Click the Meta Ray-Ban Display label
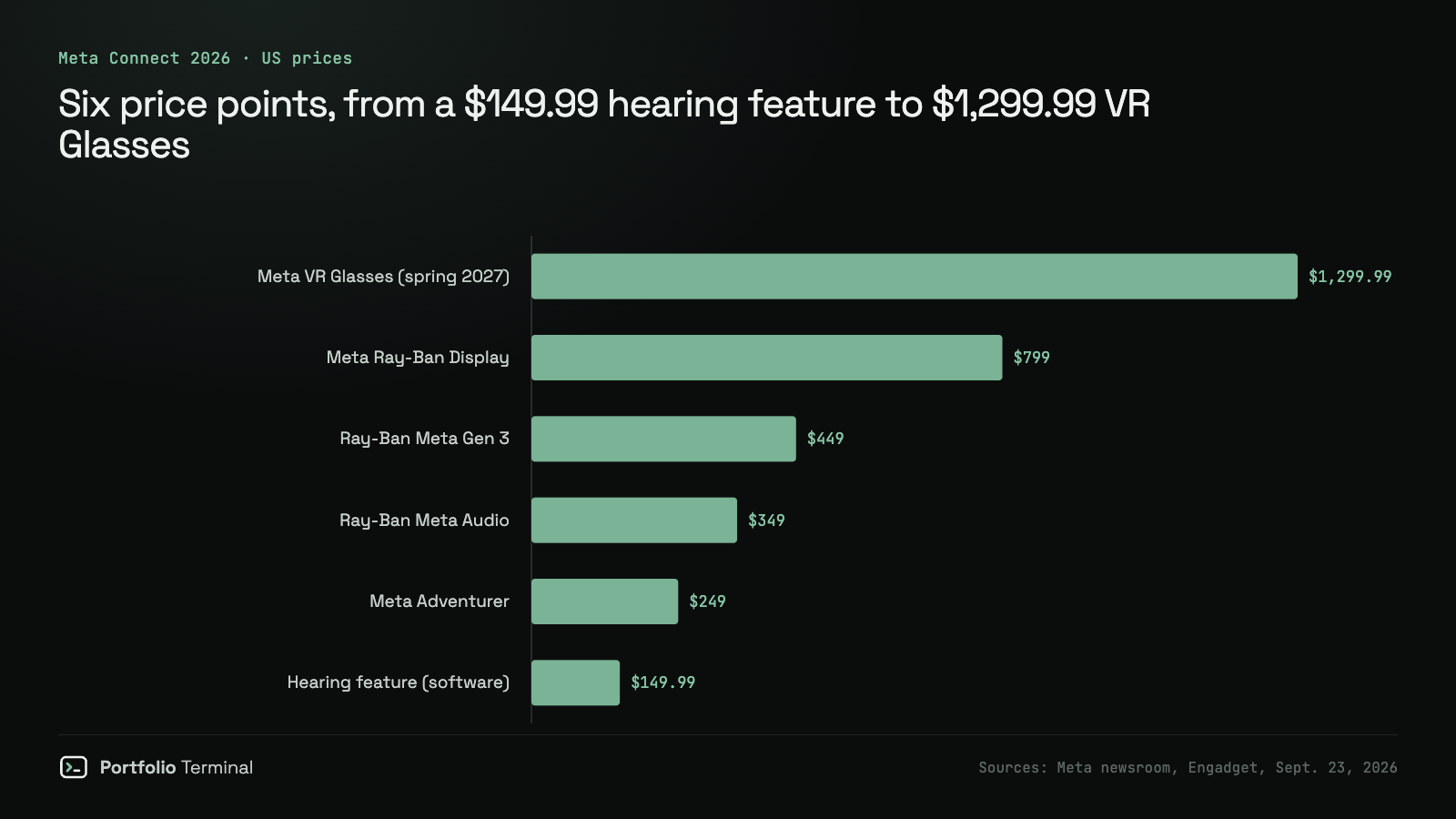The width and height of the screenshot is (1456, 819). (x=418, y=358)
